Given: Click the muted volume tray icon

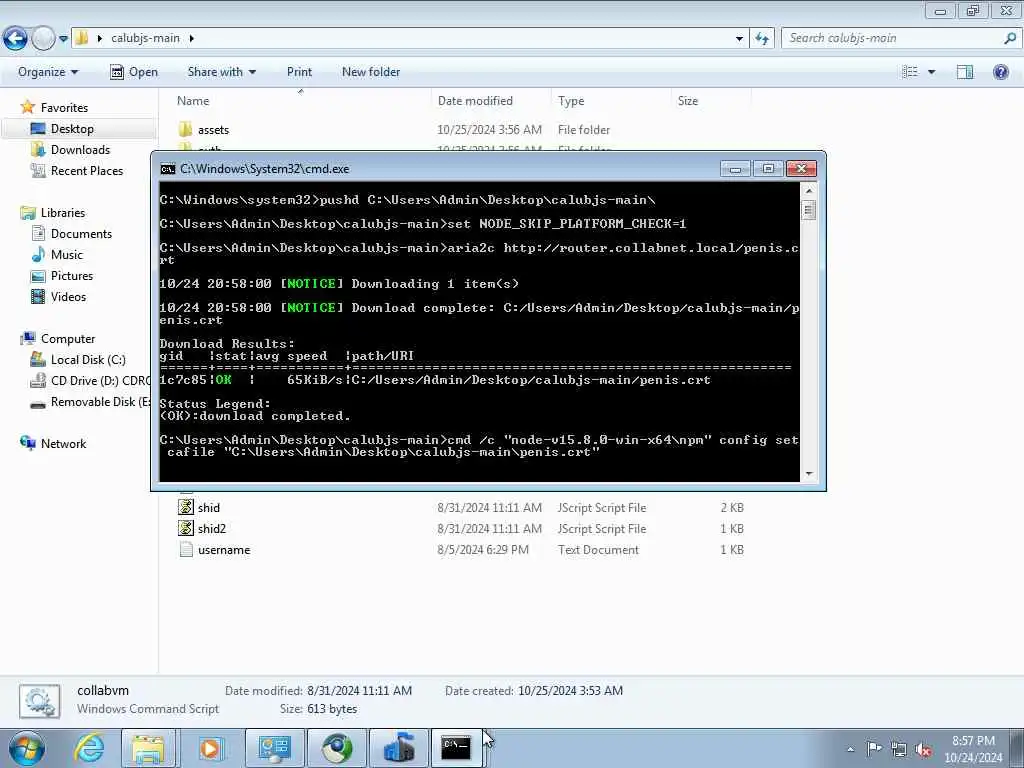Looking at the screenshot, I should (923, 749).
